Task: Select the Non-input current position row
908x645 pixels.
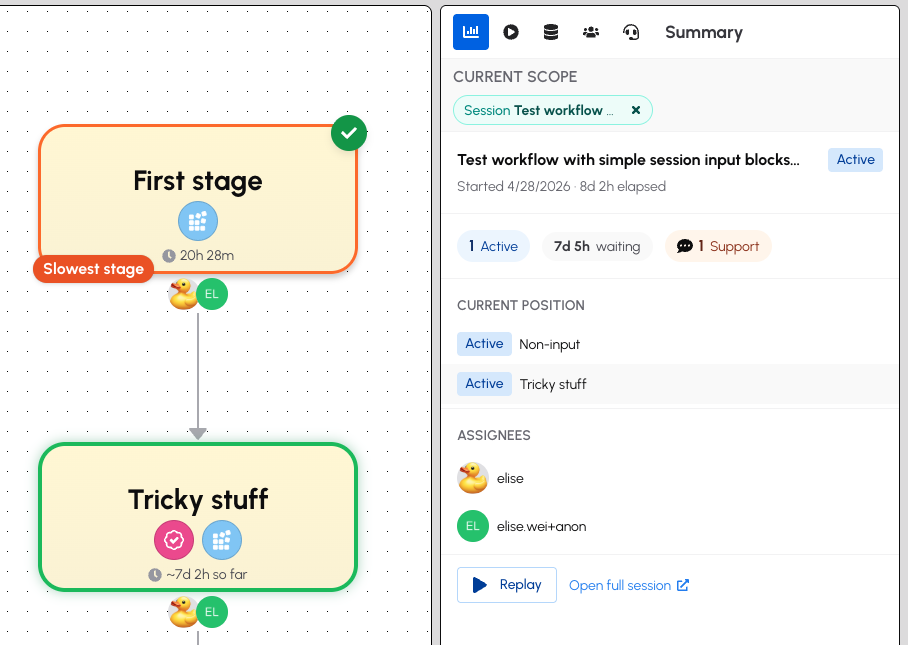Action: tap(671, 344)
